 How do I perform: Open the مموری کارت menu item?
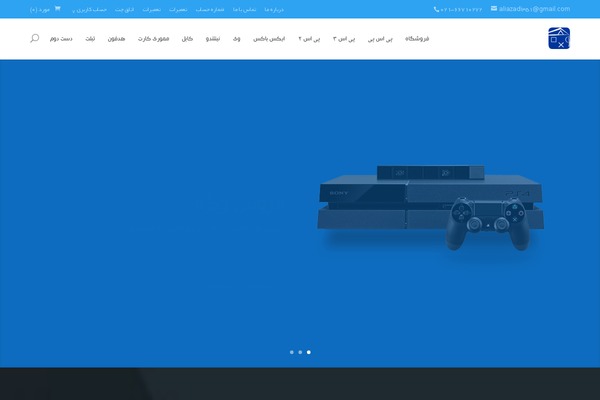pos(153,39)
